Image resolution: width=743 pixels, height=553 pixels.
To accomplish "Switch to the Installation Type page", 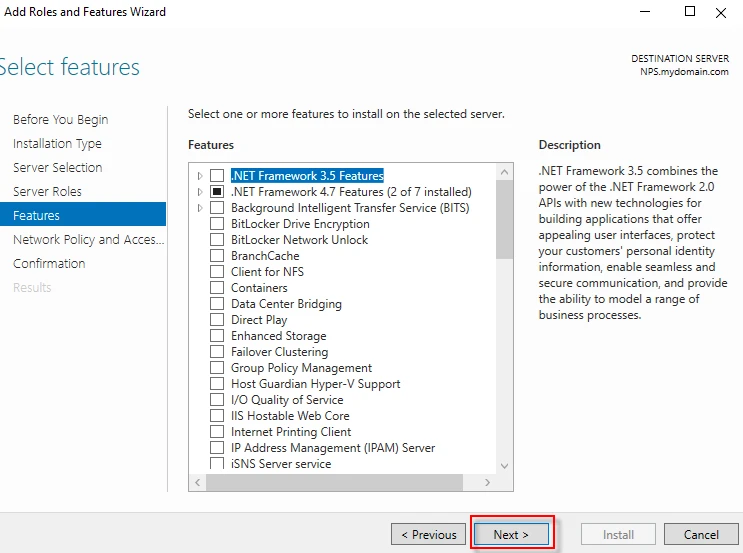I will point(57,144).
